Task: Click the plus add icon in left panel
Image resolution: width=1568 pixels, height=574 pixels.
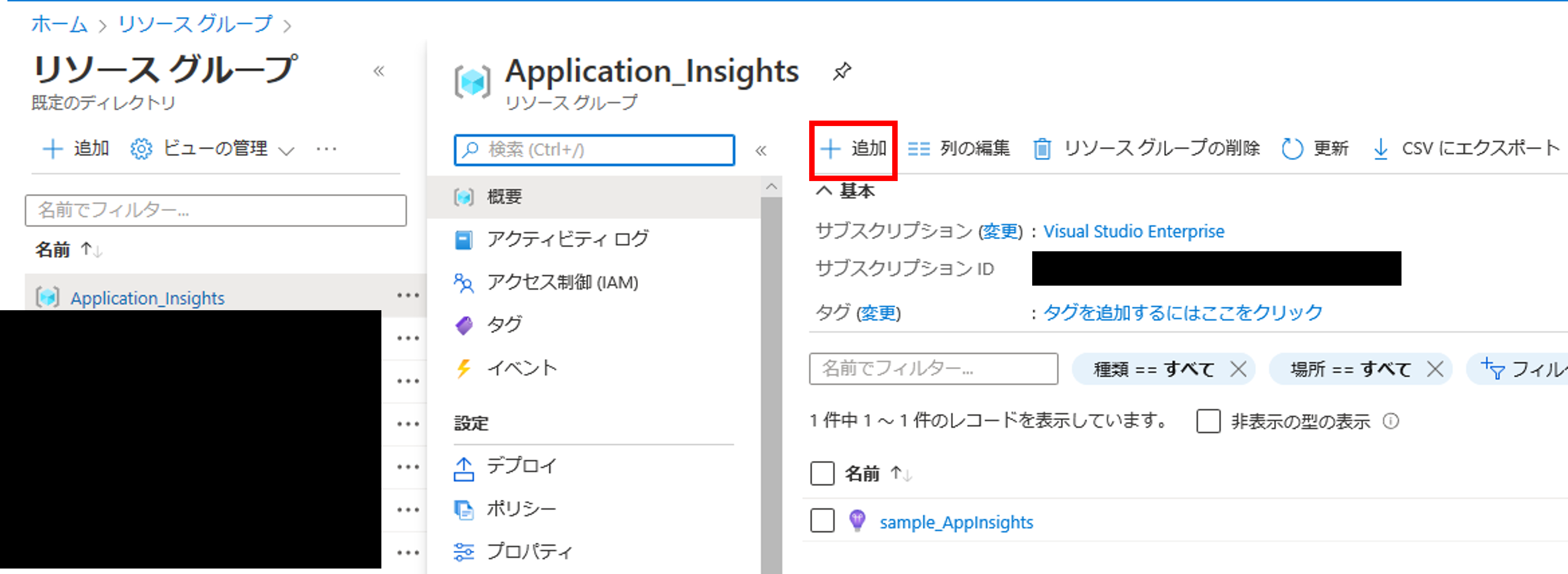Action: [x=52, y=149]
